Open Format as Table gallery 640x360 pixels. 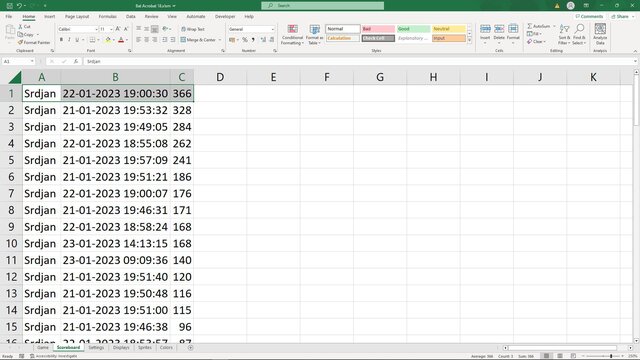(314, 35)
